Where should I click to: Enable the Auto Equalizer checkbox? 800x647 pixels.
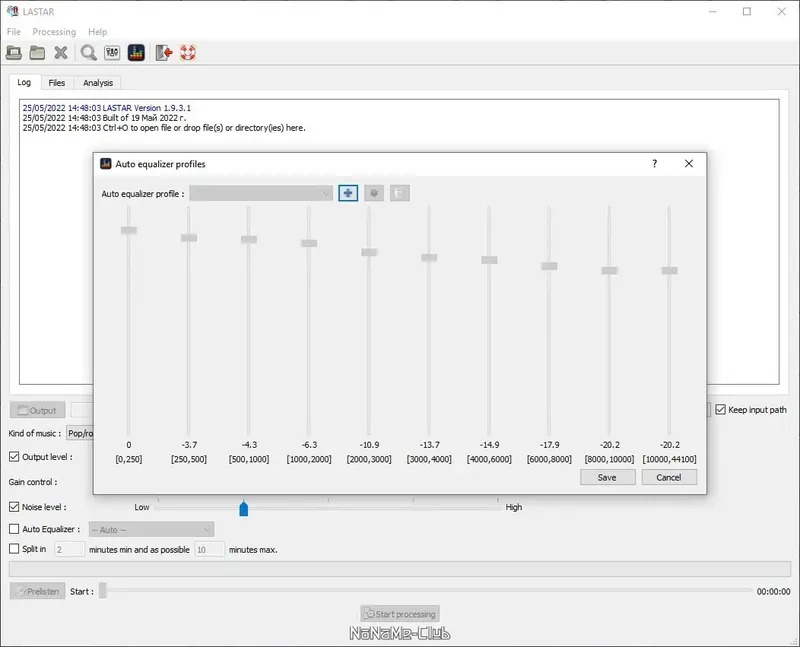point(14,529)
